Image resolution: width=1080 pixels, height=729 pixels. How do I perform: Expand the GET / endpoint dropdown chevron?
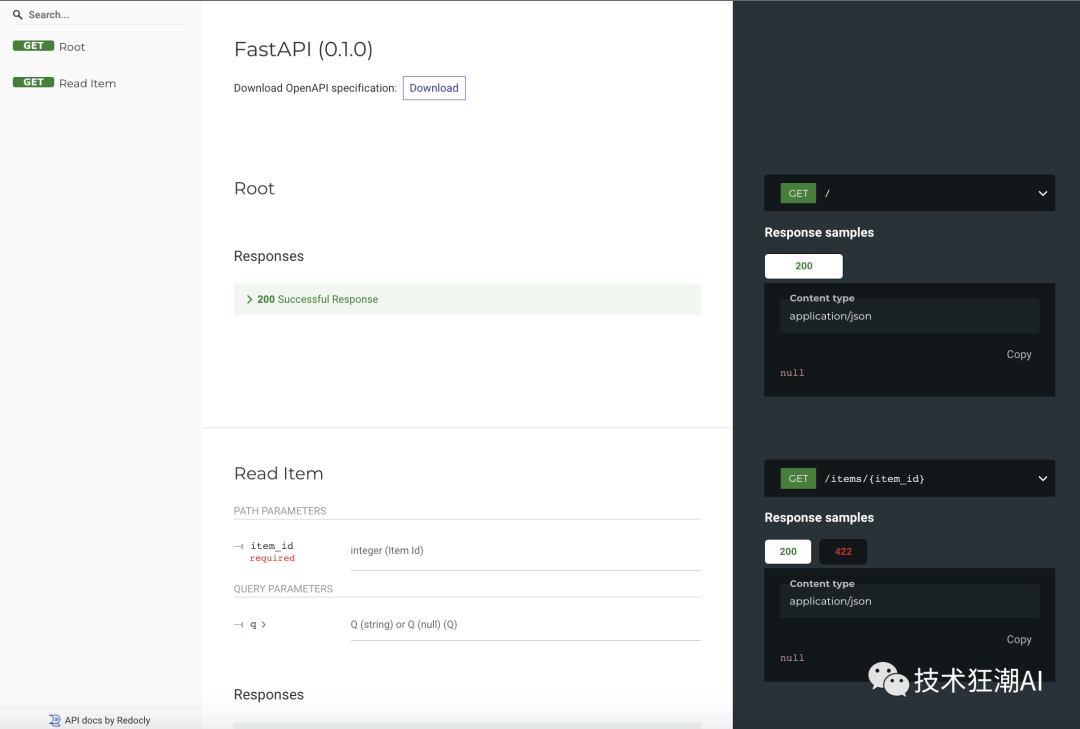pyautogui.click(x=1043, y=194)
